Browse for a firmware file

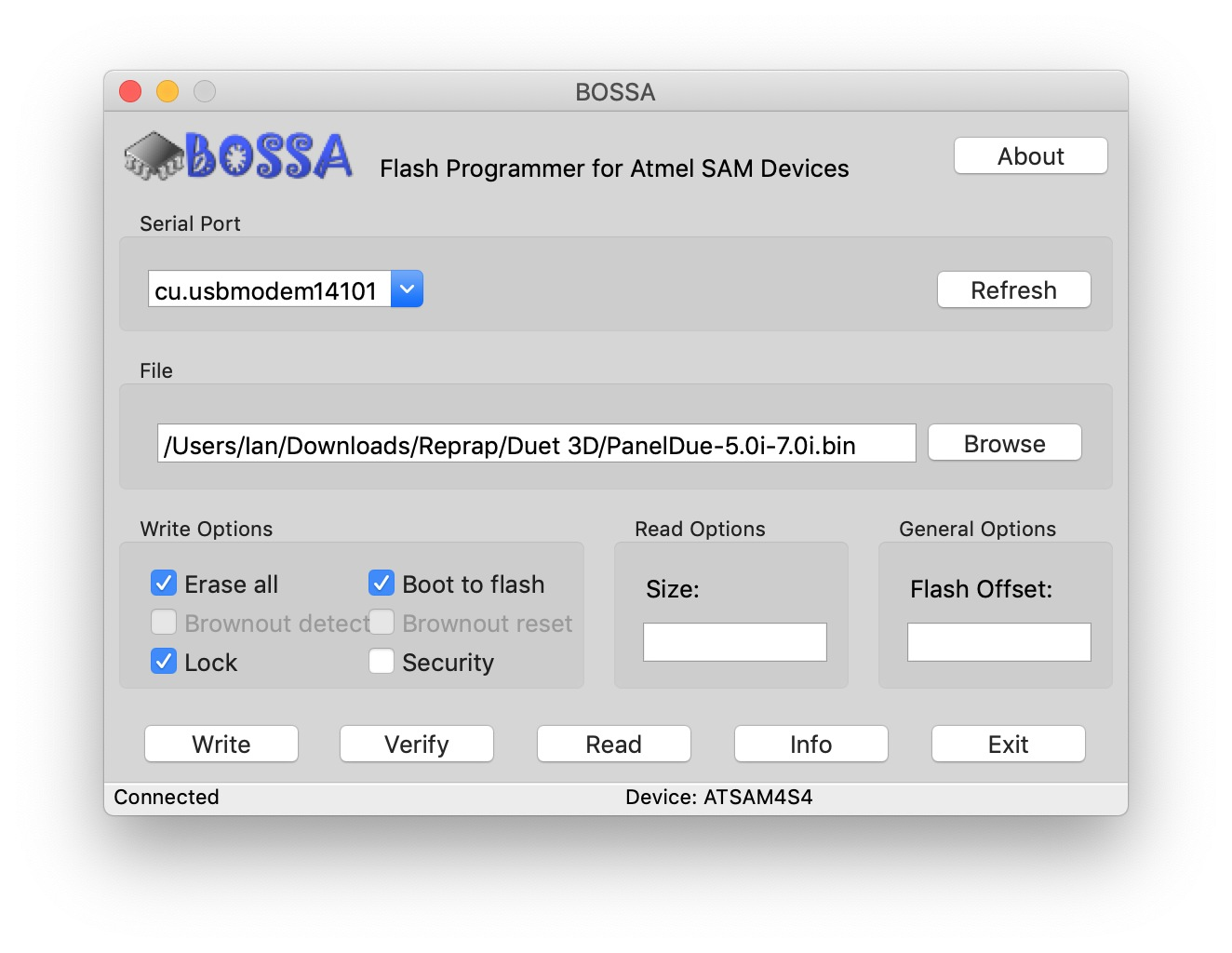coord(1005,443)
